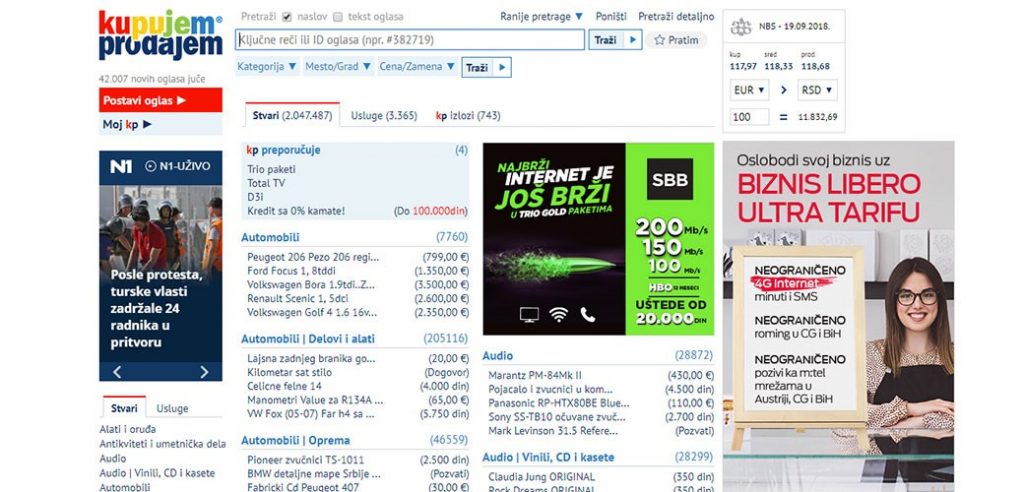Focus the keyword search input field
1024x492 pixels.
point(410,40)
